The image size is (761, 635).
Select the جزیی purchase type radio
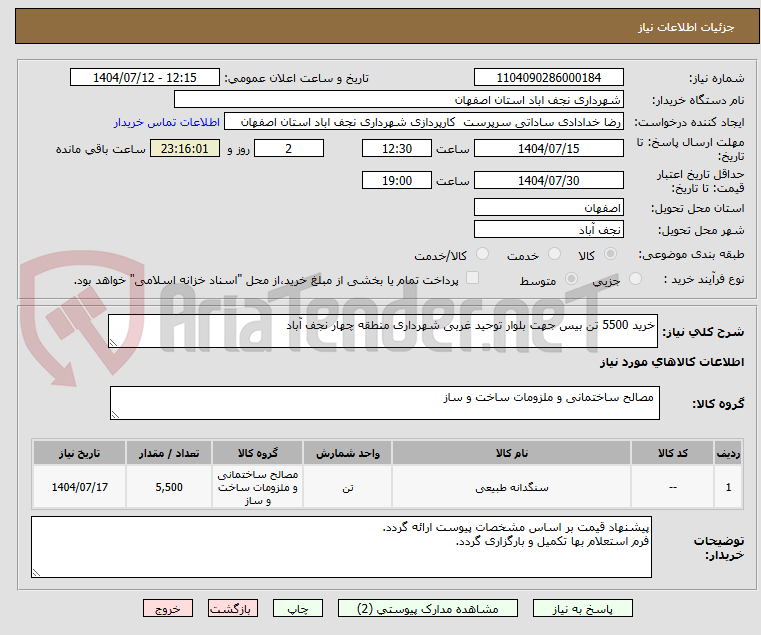635,279
